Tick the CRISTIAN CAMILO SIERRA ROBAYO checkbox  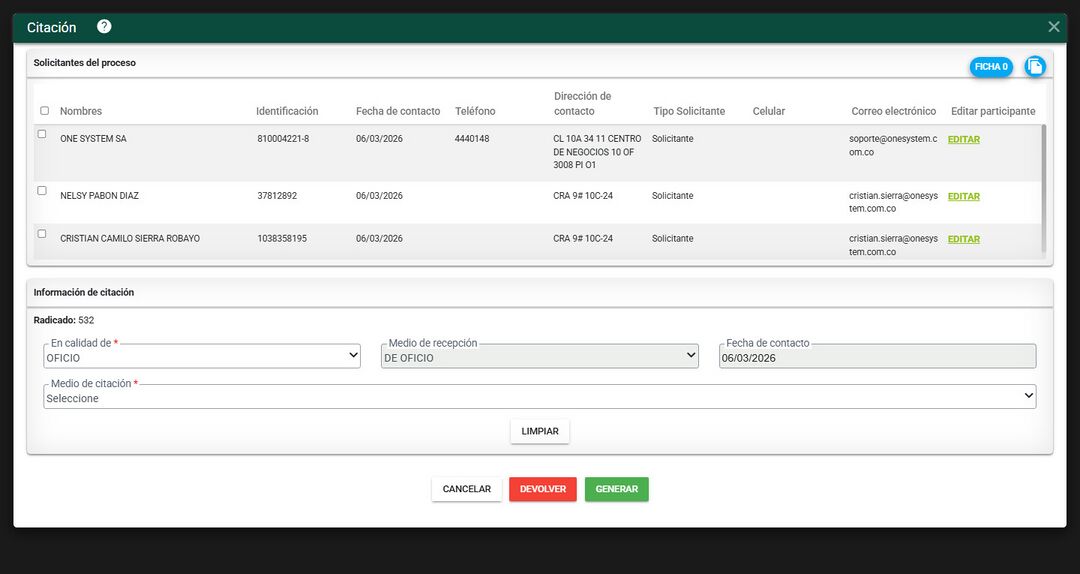click(42, 234)
